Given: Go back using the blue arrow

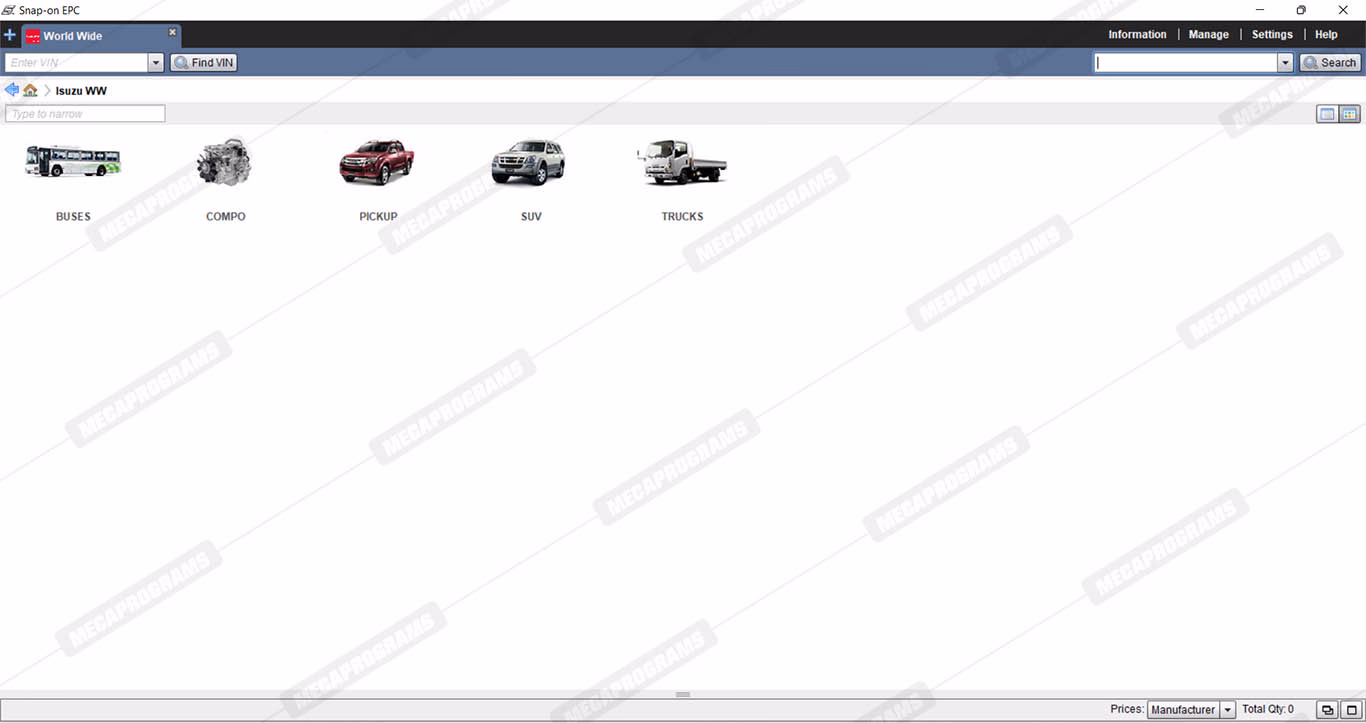Looking at the screenshot, I should coord(12,90).
